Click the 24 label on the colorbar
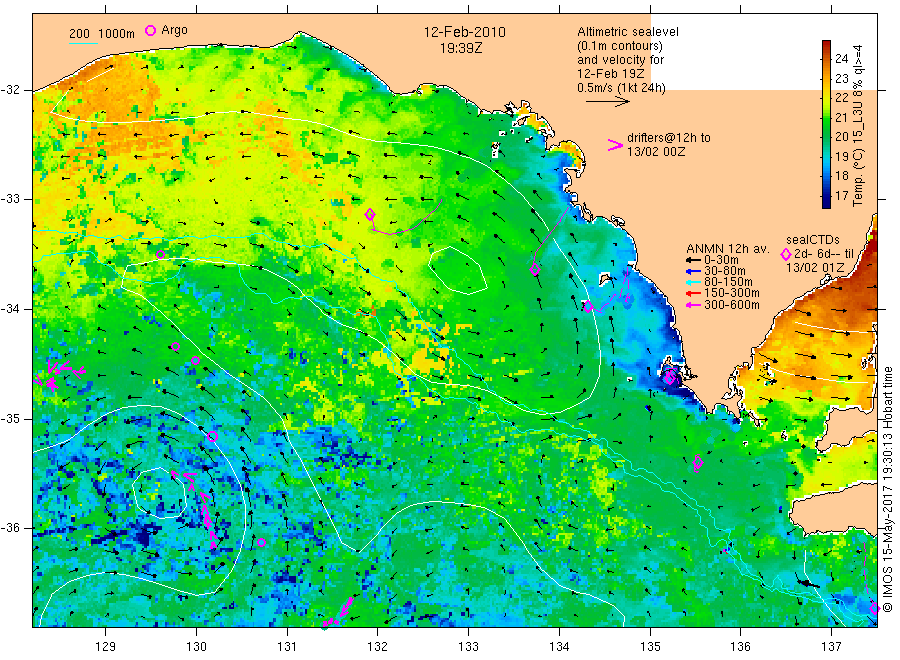Image resolution: width=900 pixels, height=660 pixels. (841, 59)
